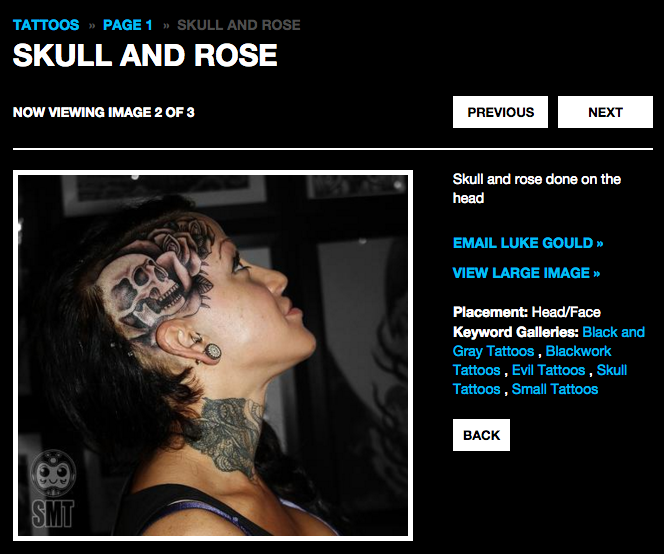
Task: Click the Now Viewing Image 2 of 3 text
Action: [x=104, y=112]
